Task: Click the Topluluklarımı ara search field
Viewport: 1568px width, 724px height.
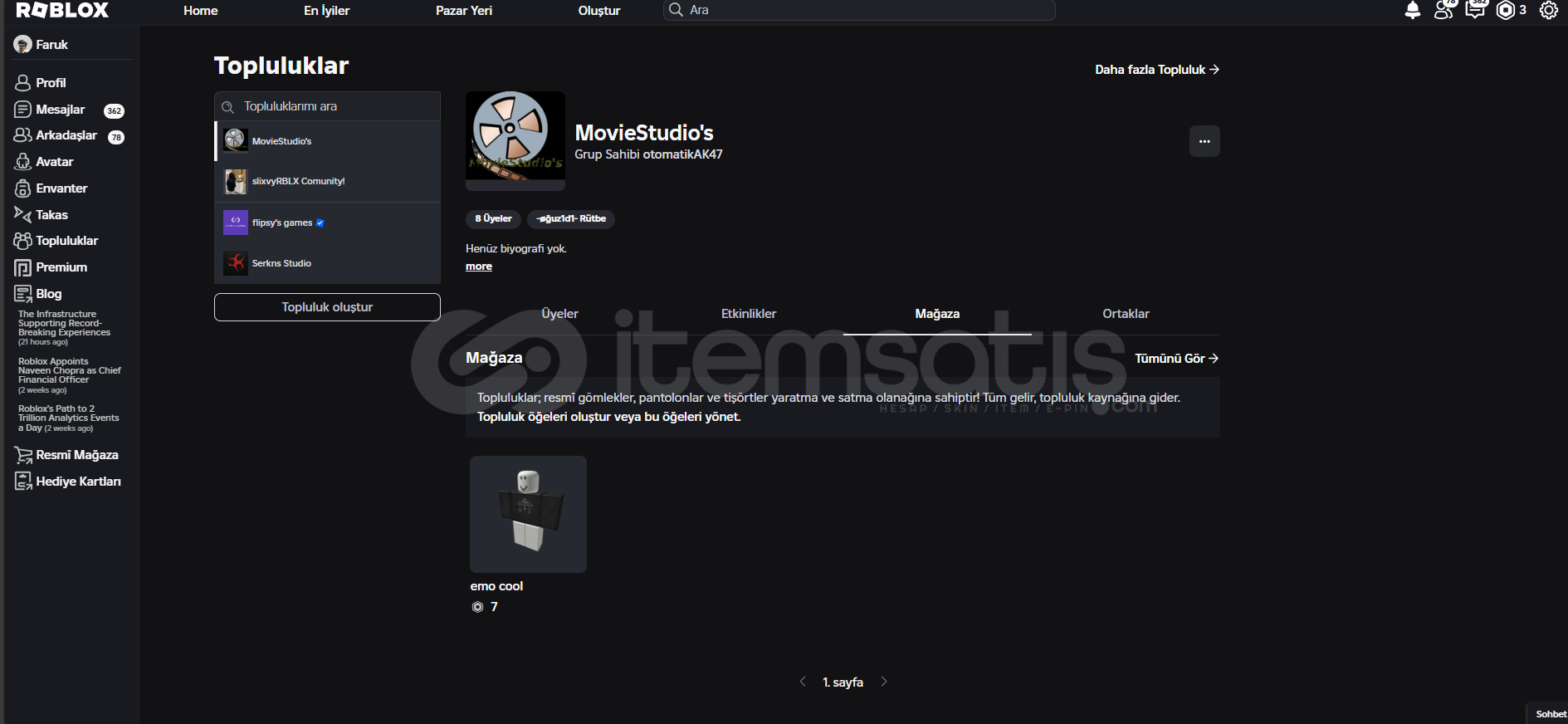Action: (x=327, y=106)
